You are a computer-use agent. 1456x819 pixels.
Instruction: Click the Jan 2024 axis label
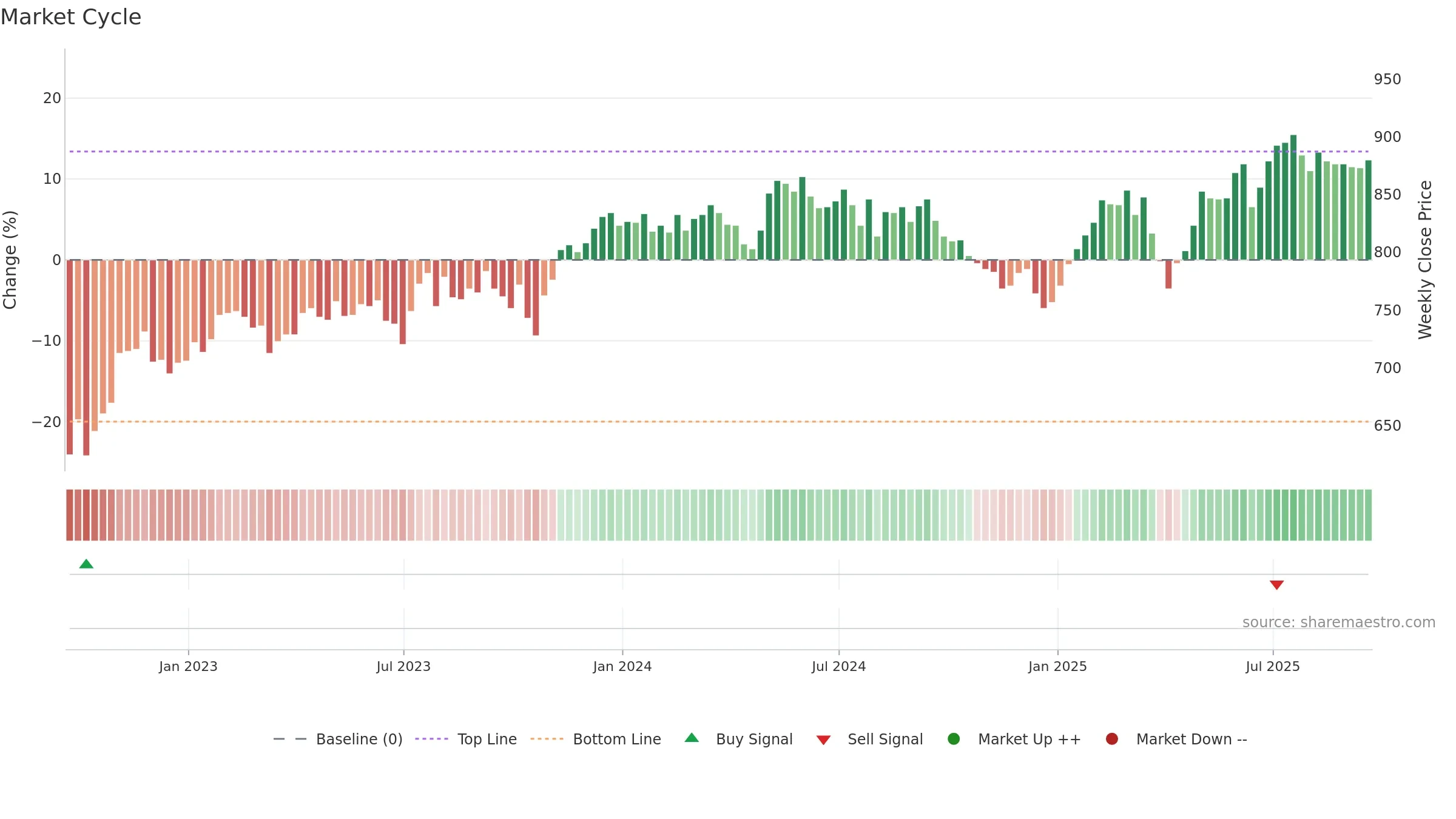coord(622,666)
